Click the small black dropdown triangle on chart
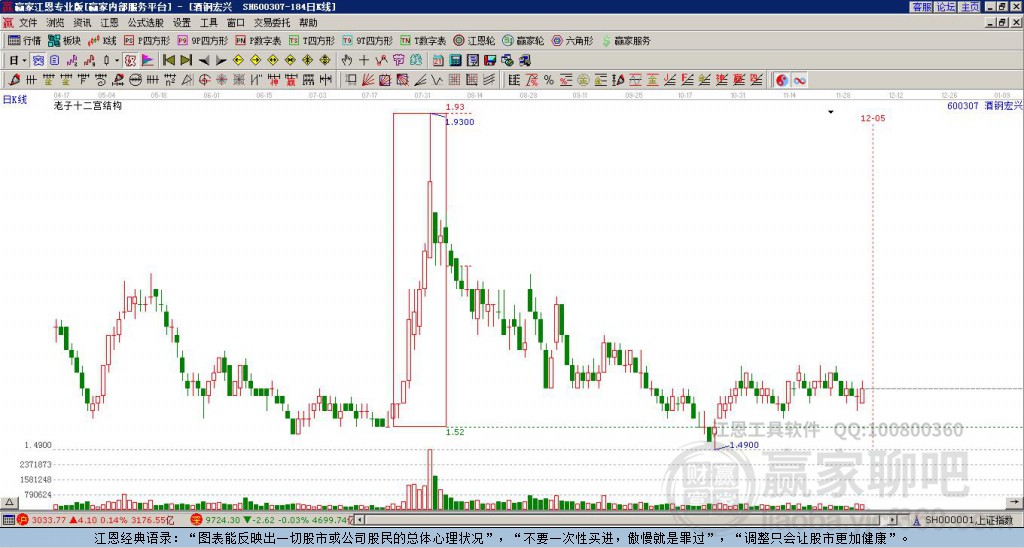 click(x=831, y=112)
